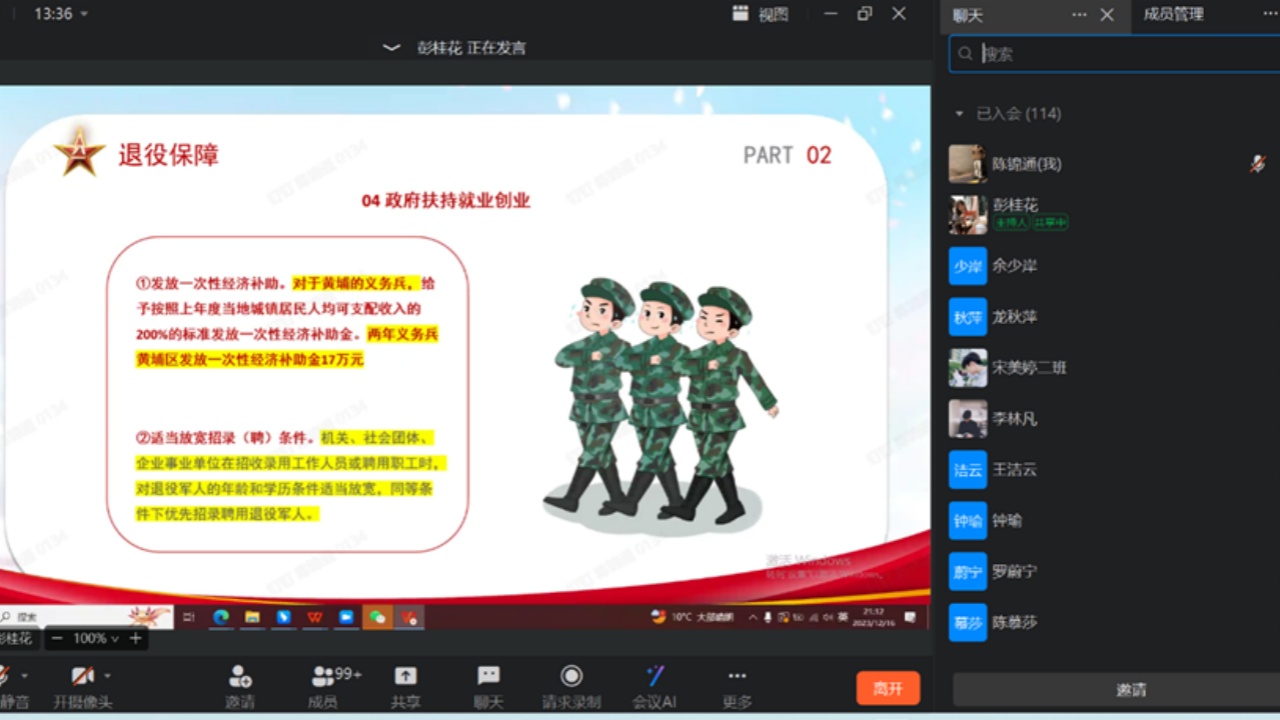The width and height of the screenshot is (1280, 720).
Task: Switch to the 成员管理 tab
Action: click(1173, 15)
